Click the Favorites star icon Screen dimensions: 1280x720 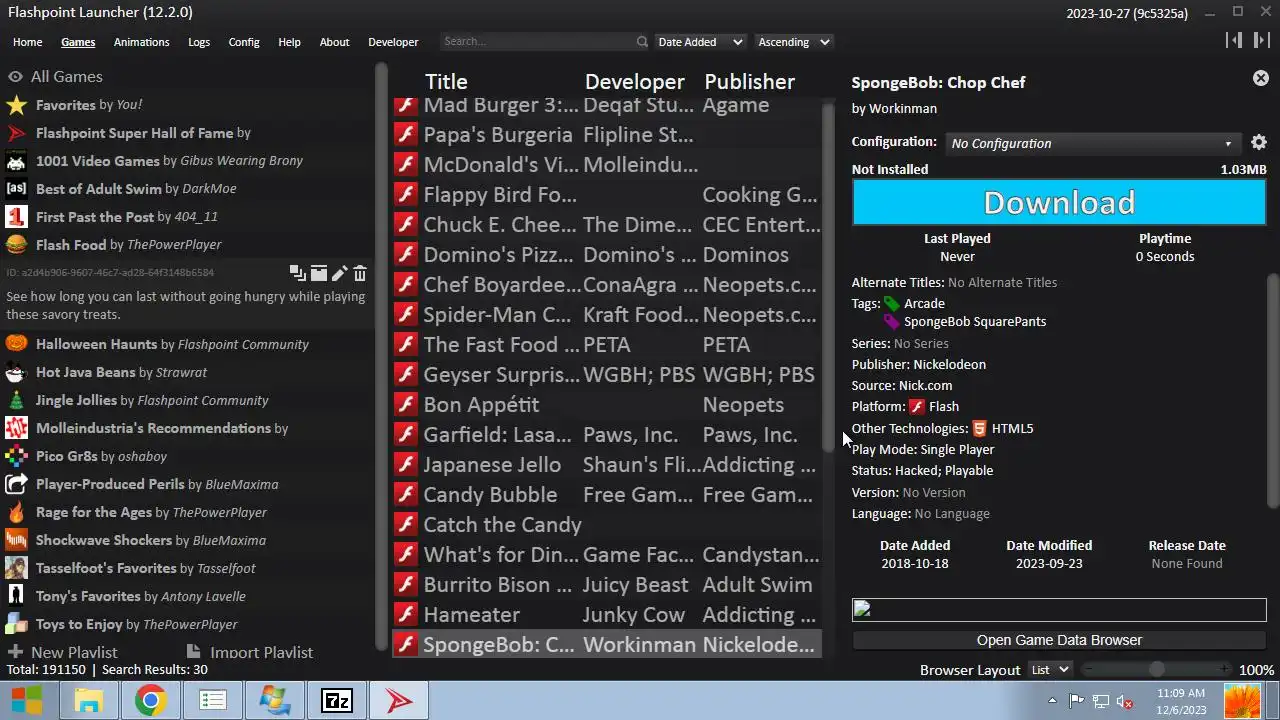pyautogui.click(x=16, y=105)
